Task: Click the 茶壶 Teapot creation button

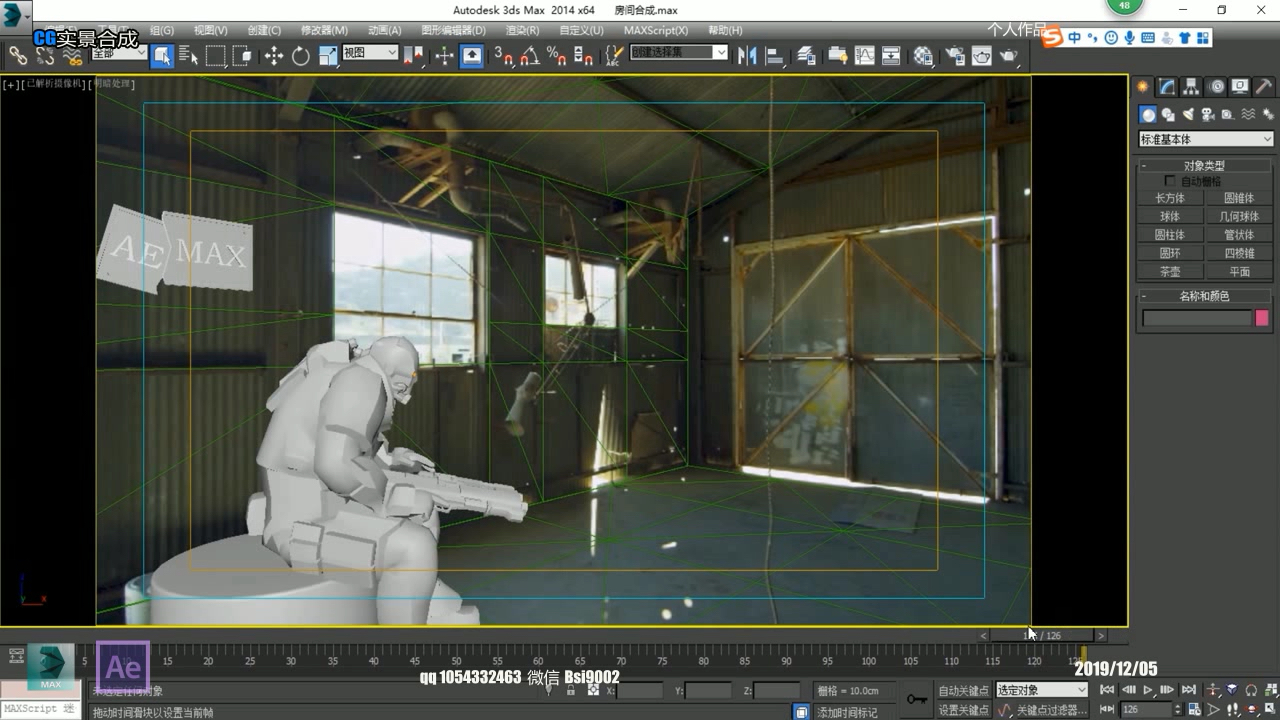Action: pos(1170,270)
